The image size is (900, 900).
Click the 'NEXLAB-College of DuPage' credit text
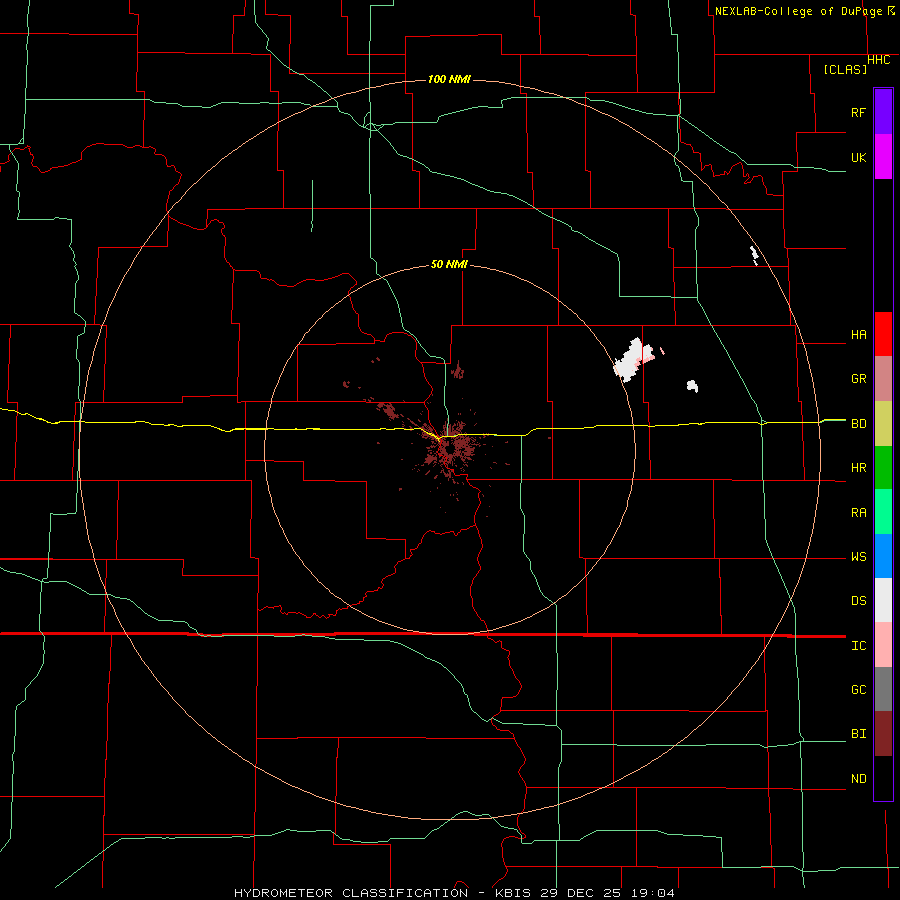pyautogui.click(x=800, y=11)
